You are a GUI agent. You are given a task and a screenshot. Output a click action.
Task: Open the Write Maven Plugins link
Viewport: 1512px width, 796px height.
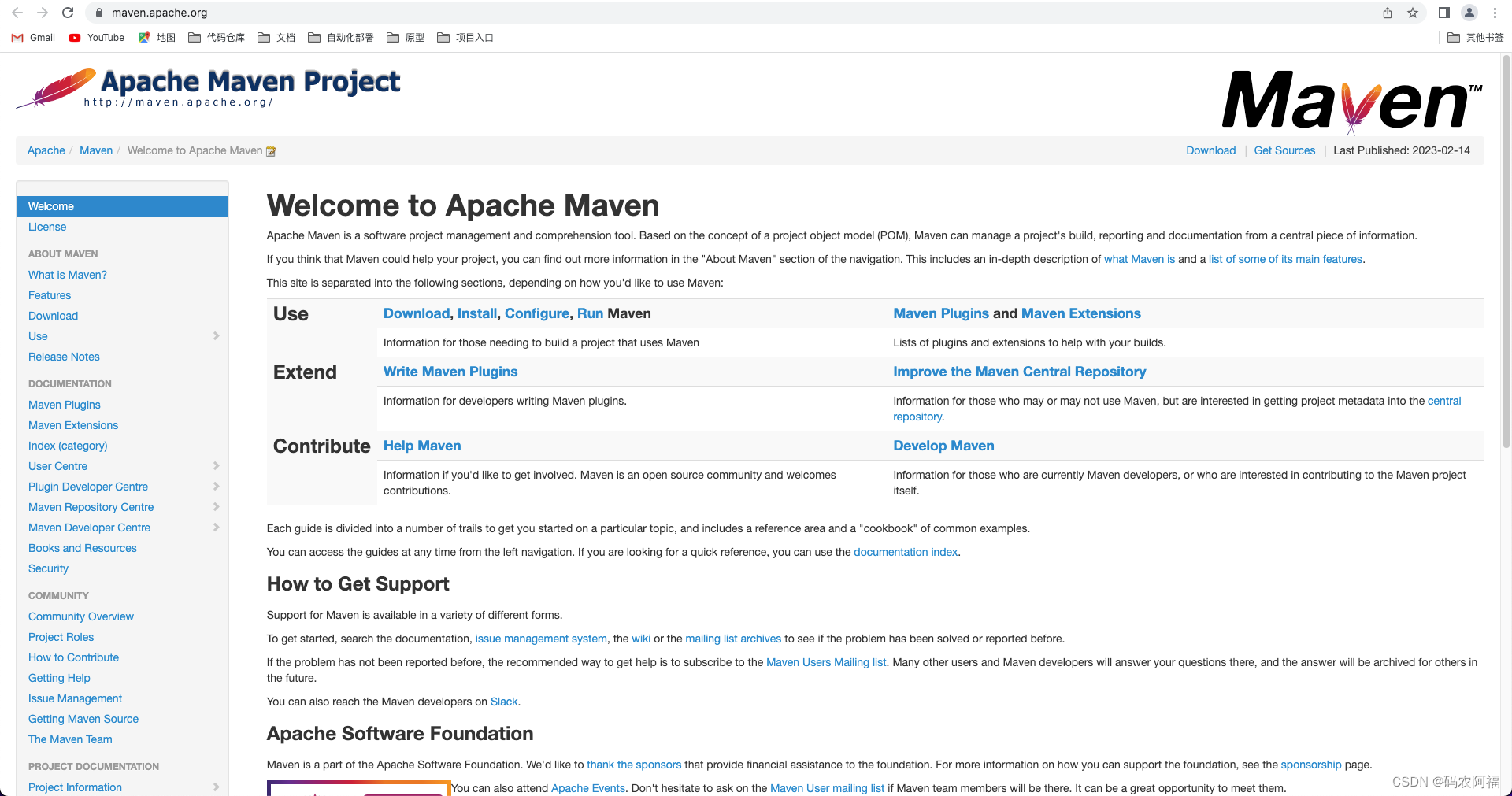click(450, 372)
